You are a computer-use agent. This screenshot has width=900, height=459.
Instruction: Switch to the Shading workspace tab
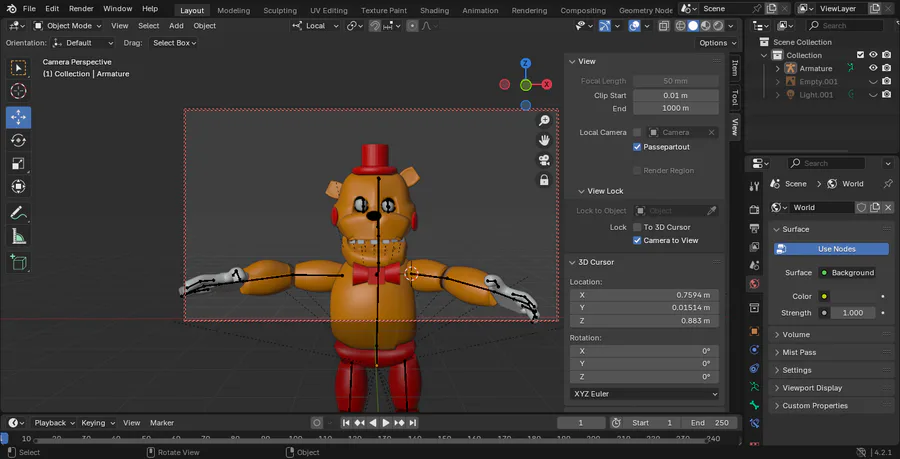(434, 10)
